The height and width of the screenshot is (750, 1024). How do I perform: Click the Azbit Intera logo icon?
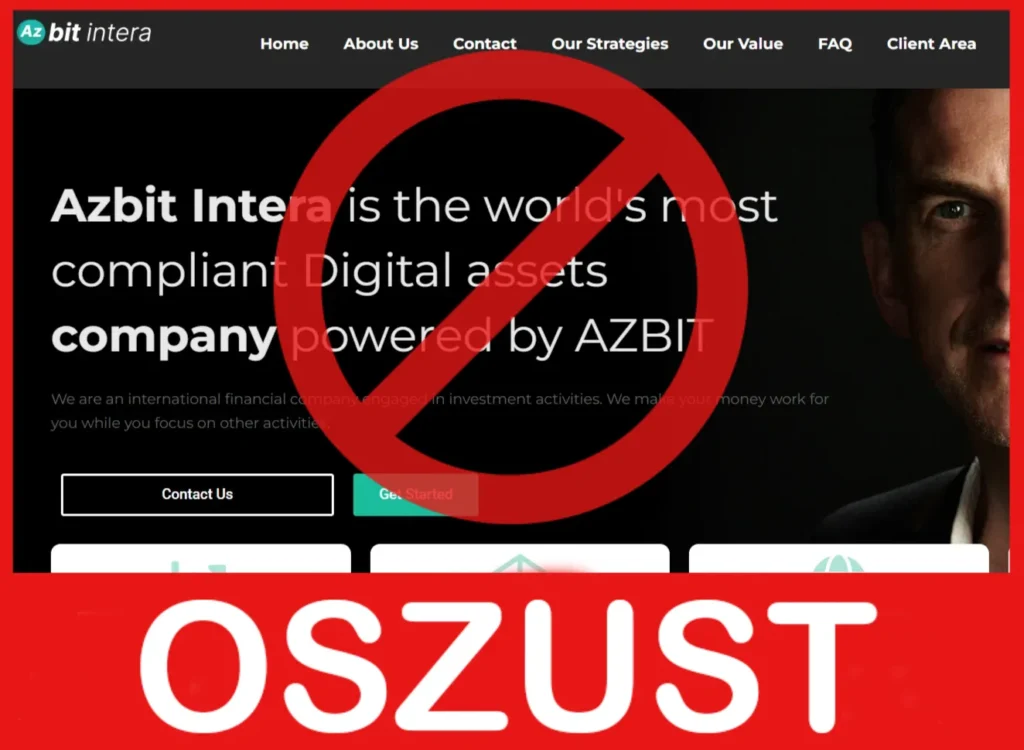pyautogui.click(x=31, y=31)
